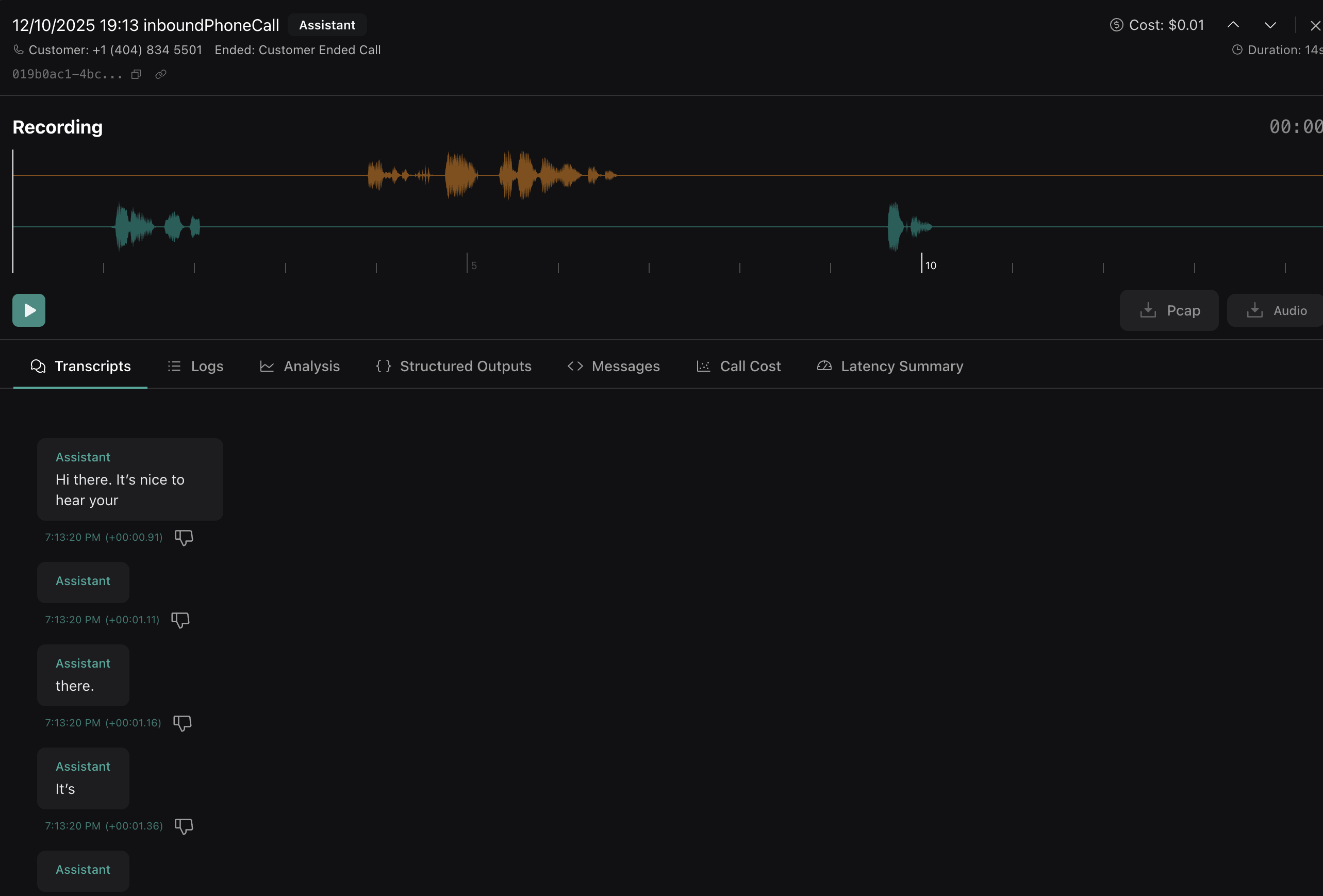The width and height of the screenshot is (1323, 896).
Task: Click the Analysis chart icon
Action: coord(266,366)
